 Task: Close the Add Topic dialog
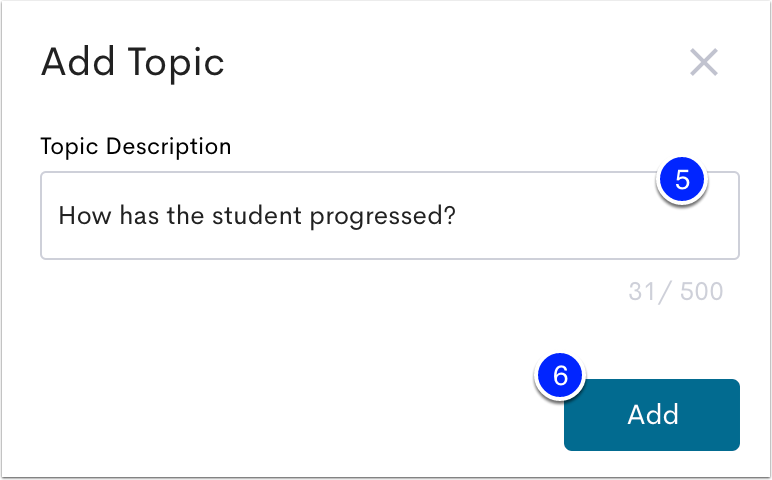[704, 62]
